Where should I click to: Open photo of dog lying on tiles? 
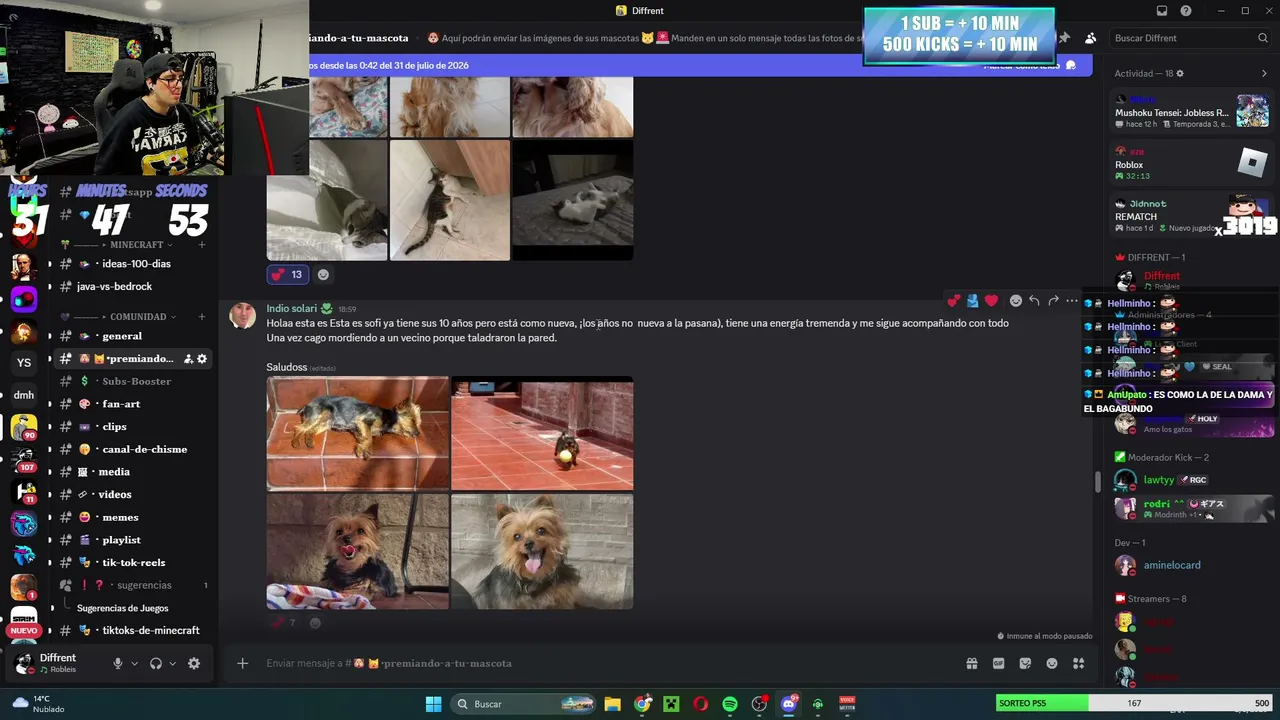(x=357, y=433)
